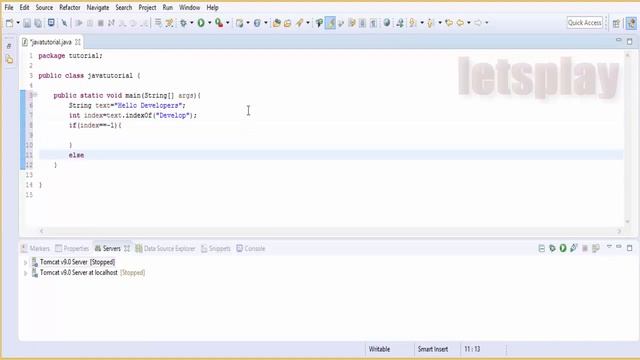Image resolution: width=640 pixels, height=360 pixels.
Task: Toggle Show Whitespace Characters icon
Action: 373,23
